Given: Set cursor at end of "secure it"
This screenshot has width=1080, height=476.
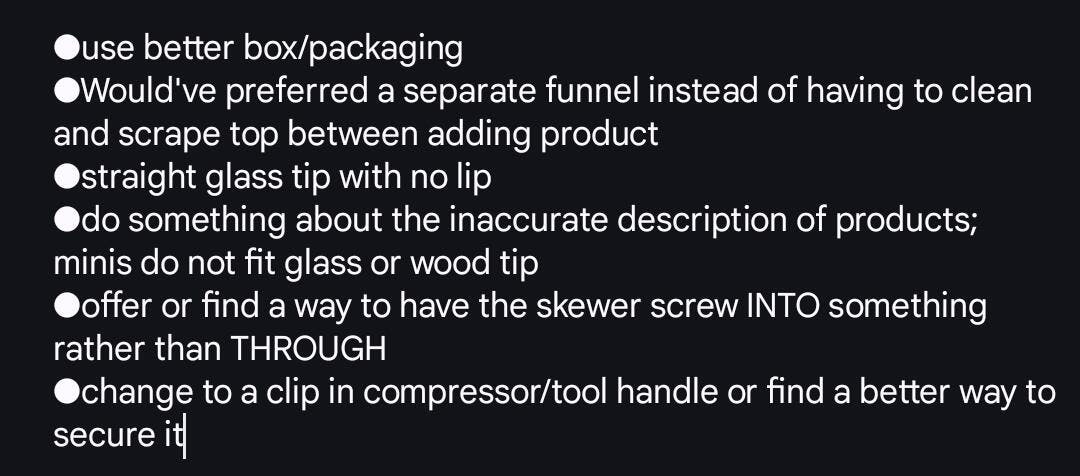Looking at the screenshot, I should click(x=184, y=436).
